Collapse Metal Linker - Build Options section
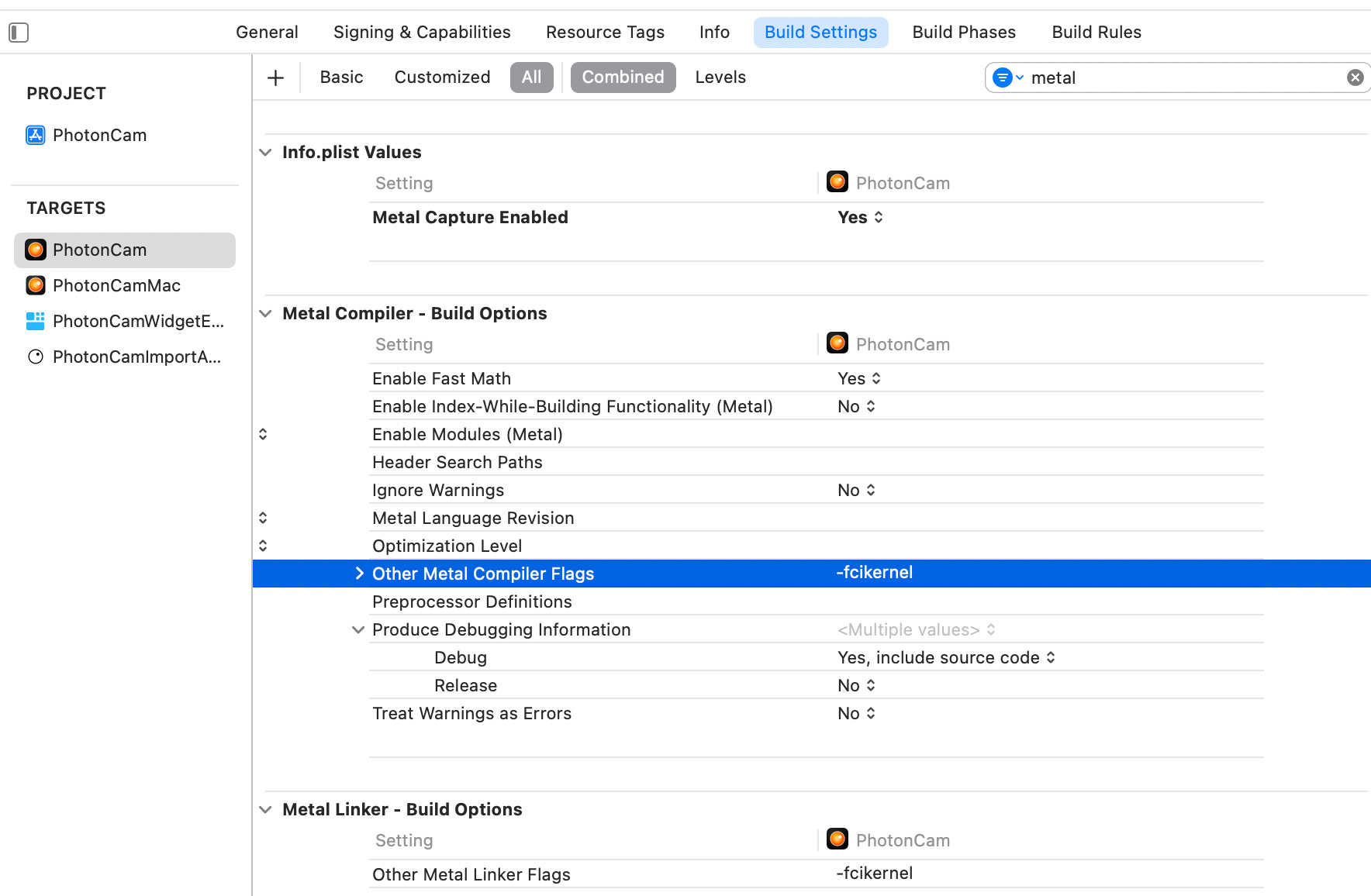The width and height of the screenshot is (1371, 896). click(x=265, y=810)
